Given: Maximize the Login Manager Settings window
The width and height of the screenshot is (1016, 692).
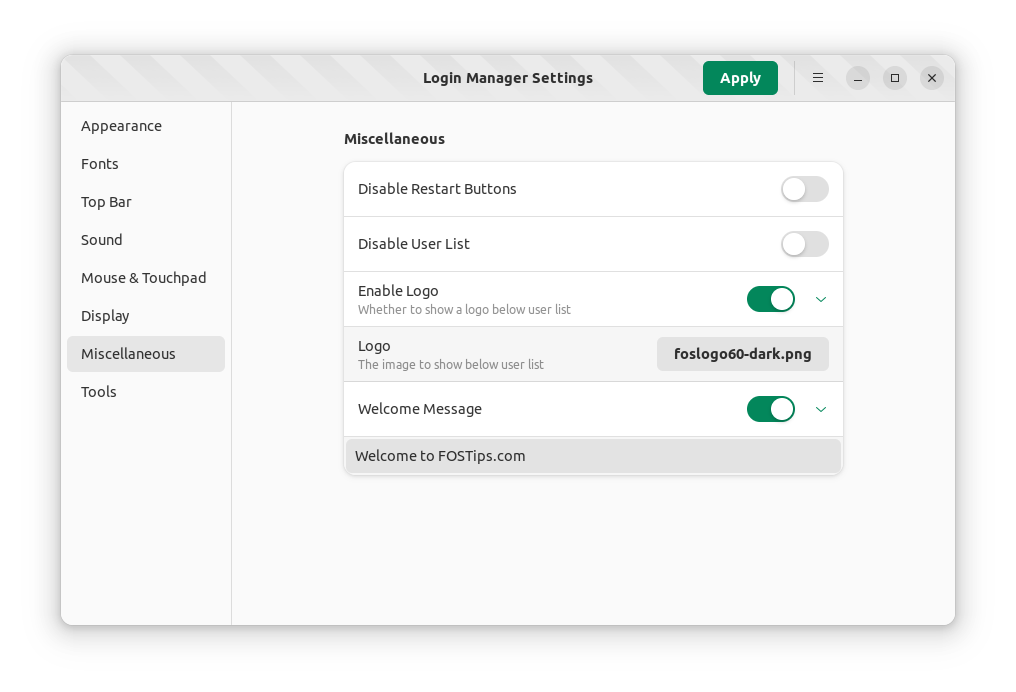Looking at the screenshot, I should (x=895, y=78).
